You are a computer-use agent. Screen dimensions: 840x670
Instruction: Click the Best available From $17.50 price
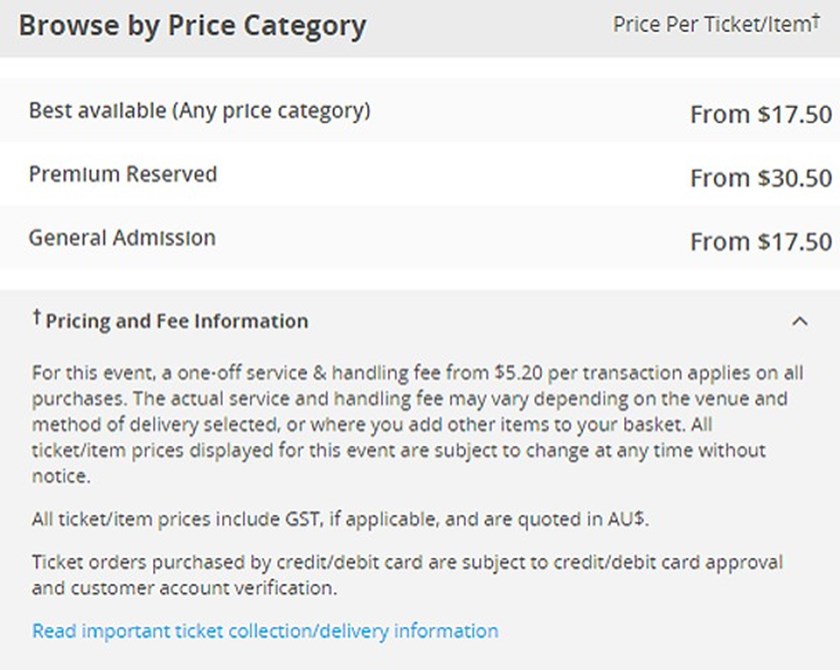click(x=760, y=114)
